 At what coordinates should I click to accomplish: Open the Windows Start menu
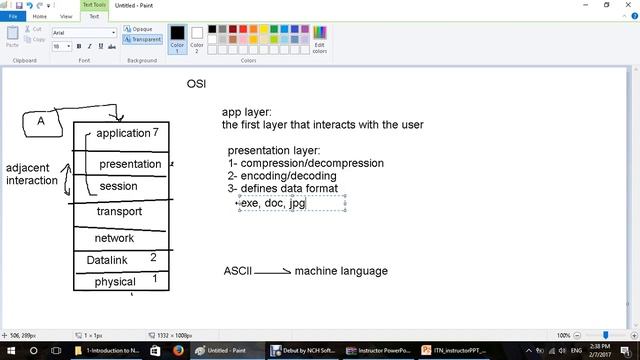11,351
